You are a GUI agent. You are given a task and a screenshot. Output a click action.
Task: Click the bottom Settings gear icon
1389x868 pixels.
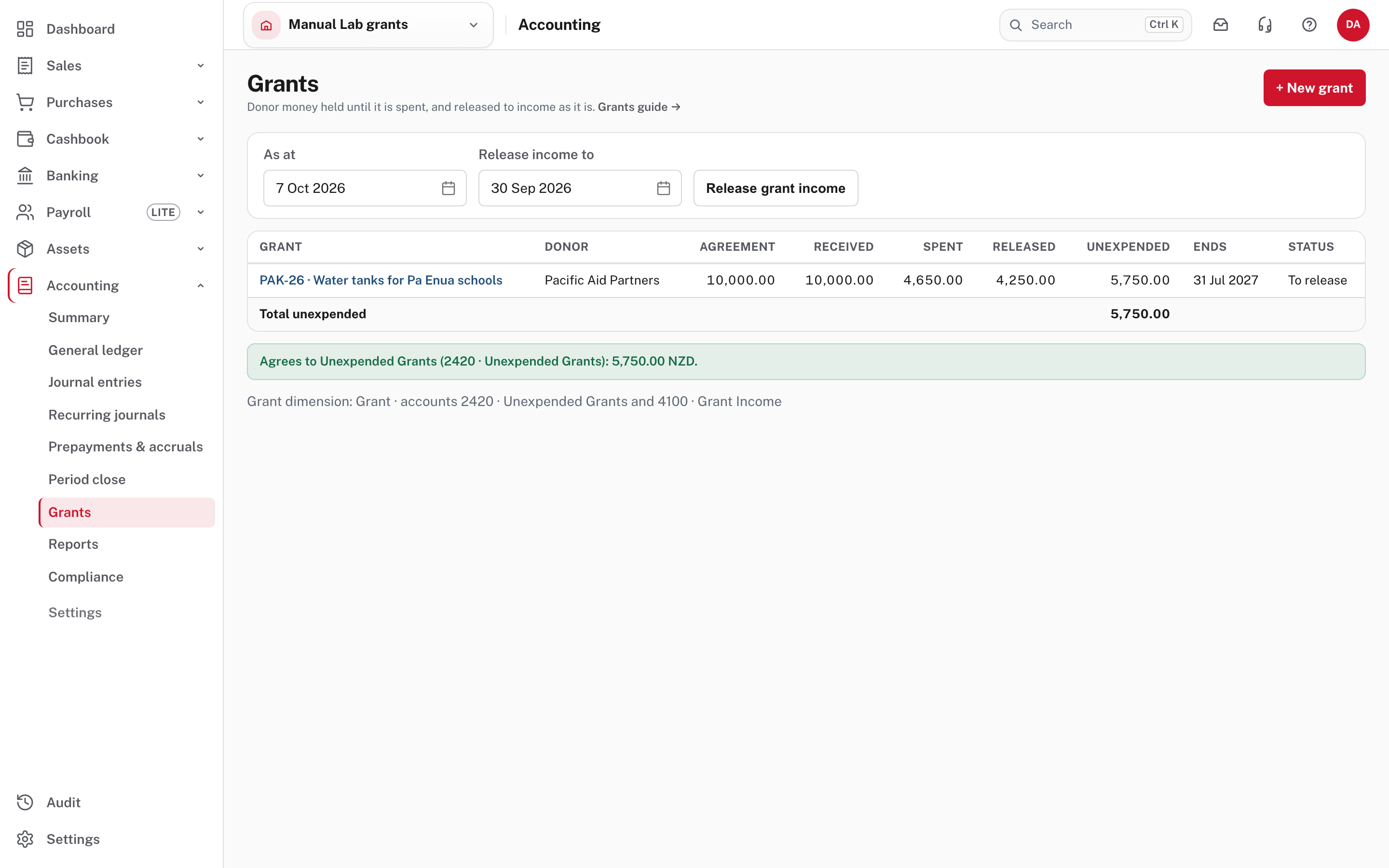25,839
